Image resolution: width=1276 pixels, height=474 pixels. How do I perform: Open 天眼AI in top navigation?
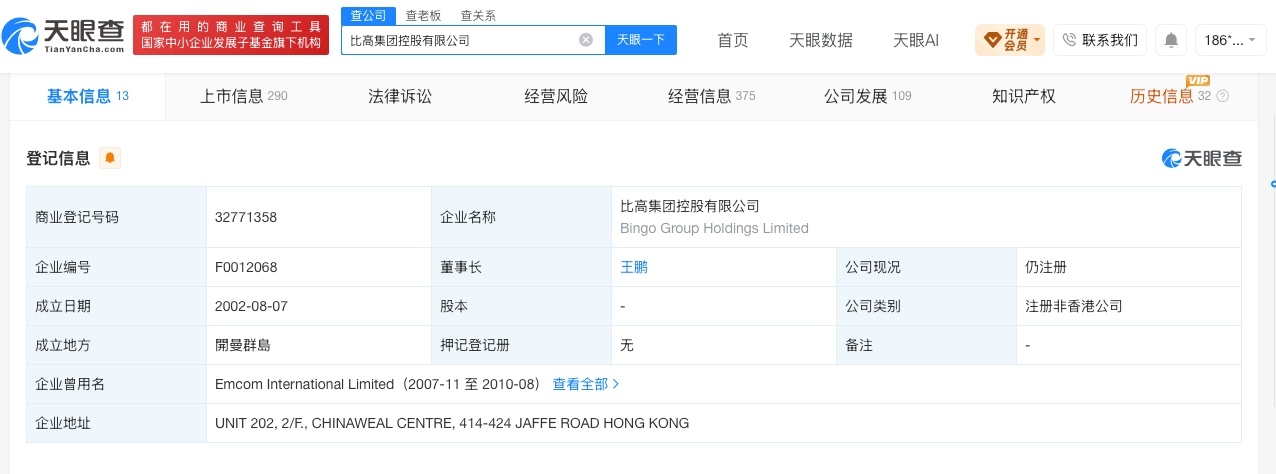click(x=916, y=40)
